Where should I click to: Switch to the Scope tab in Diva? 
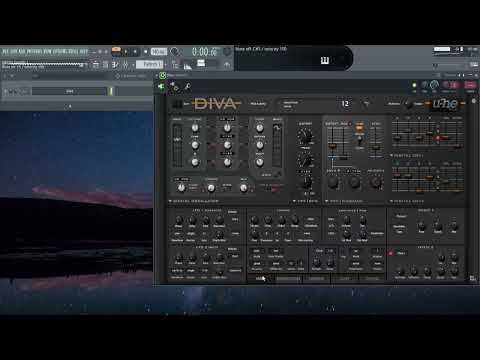pos(345,278)
